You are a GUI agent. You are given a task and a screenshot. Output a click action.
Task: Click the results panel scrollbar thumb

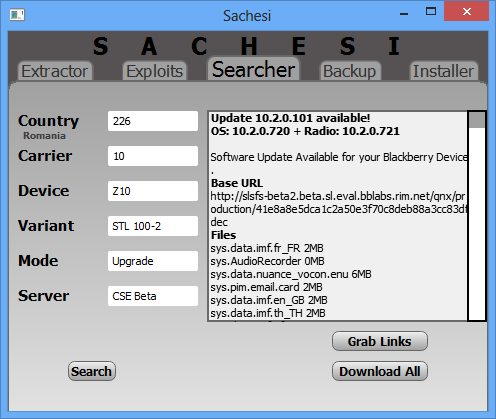point(477,120)
